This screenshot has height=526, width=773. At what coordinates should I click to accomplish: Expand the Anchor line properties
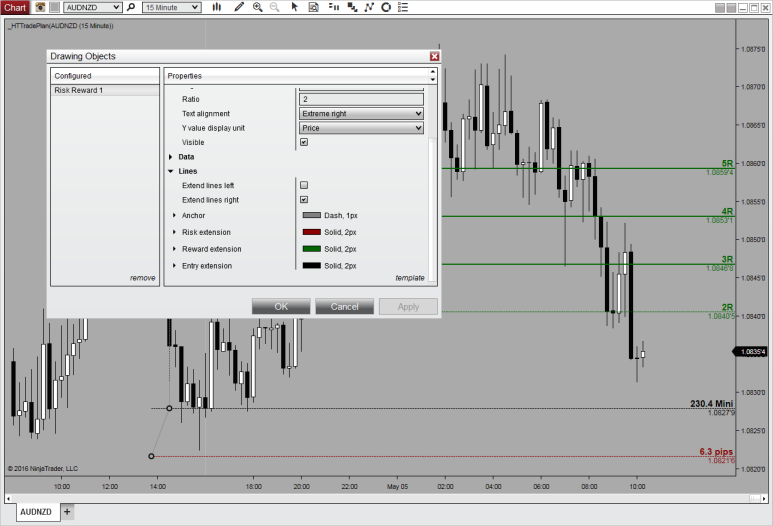tap(175, 215)
